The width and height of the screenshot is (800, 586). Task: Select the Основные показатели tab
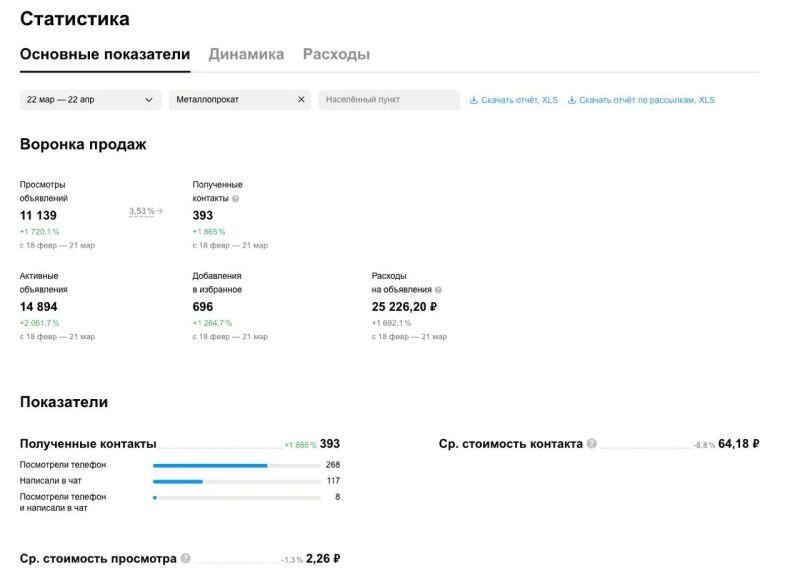[105, 55]
